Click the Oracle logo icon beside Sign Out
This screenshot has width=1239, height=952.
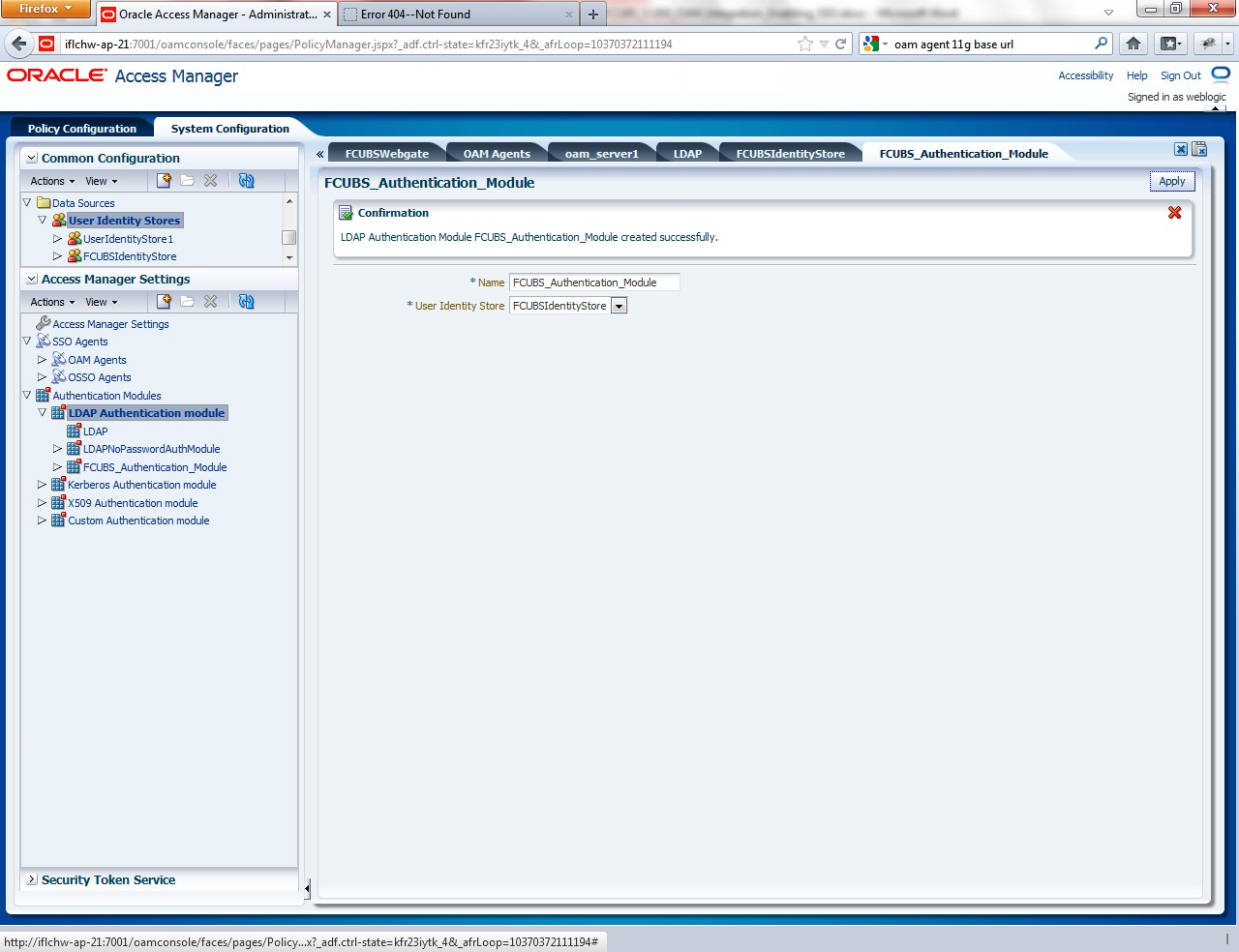[1221, 74]
